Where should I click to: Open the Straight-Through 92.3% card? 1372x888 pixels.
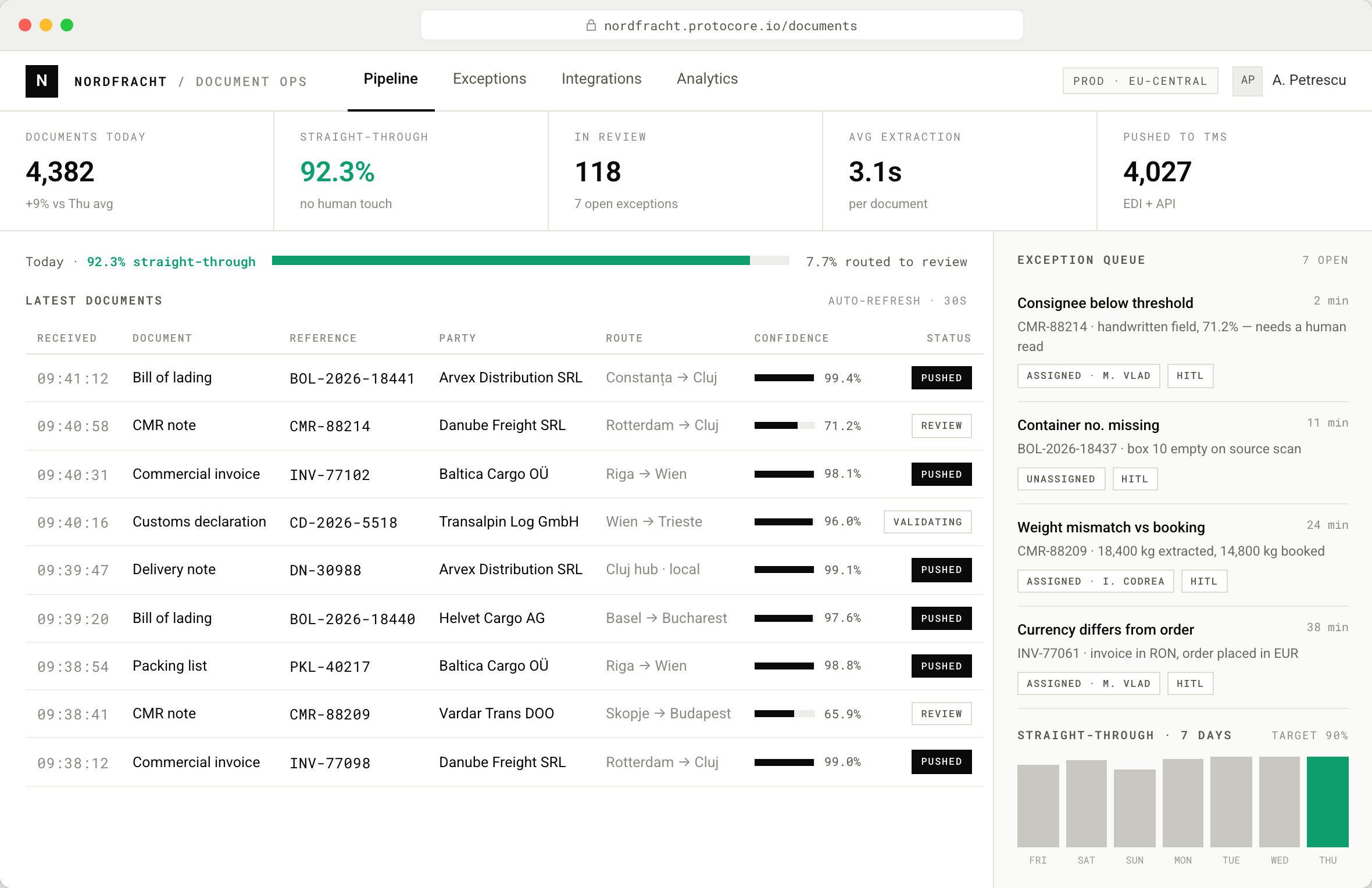click(411, 171)
